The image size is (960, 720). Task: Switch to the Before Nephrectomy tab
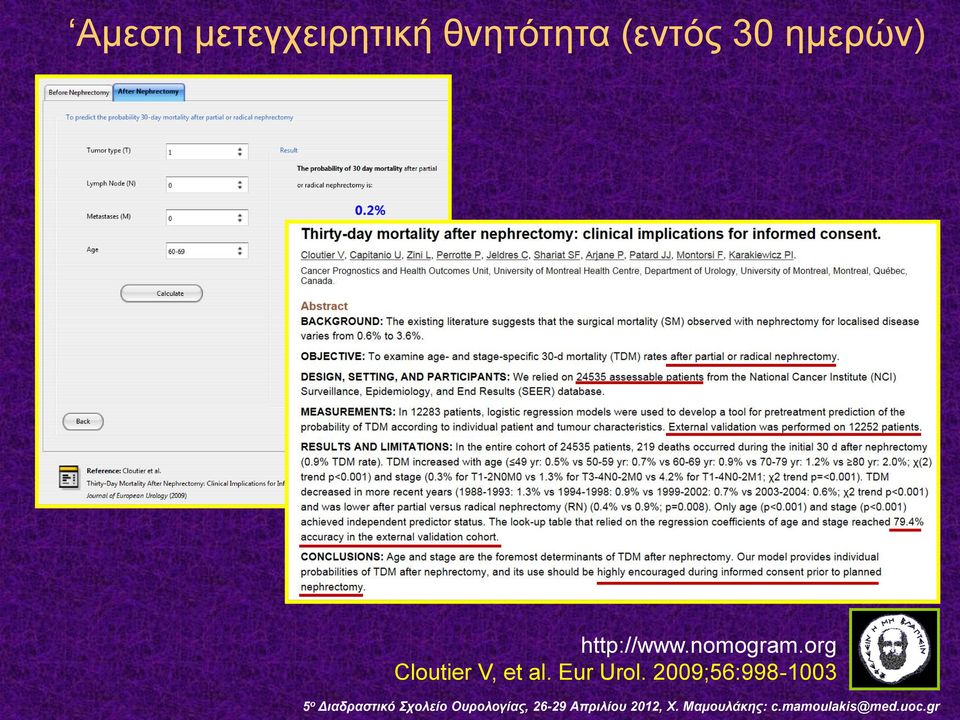(x=78, y=92)
